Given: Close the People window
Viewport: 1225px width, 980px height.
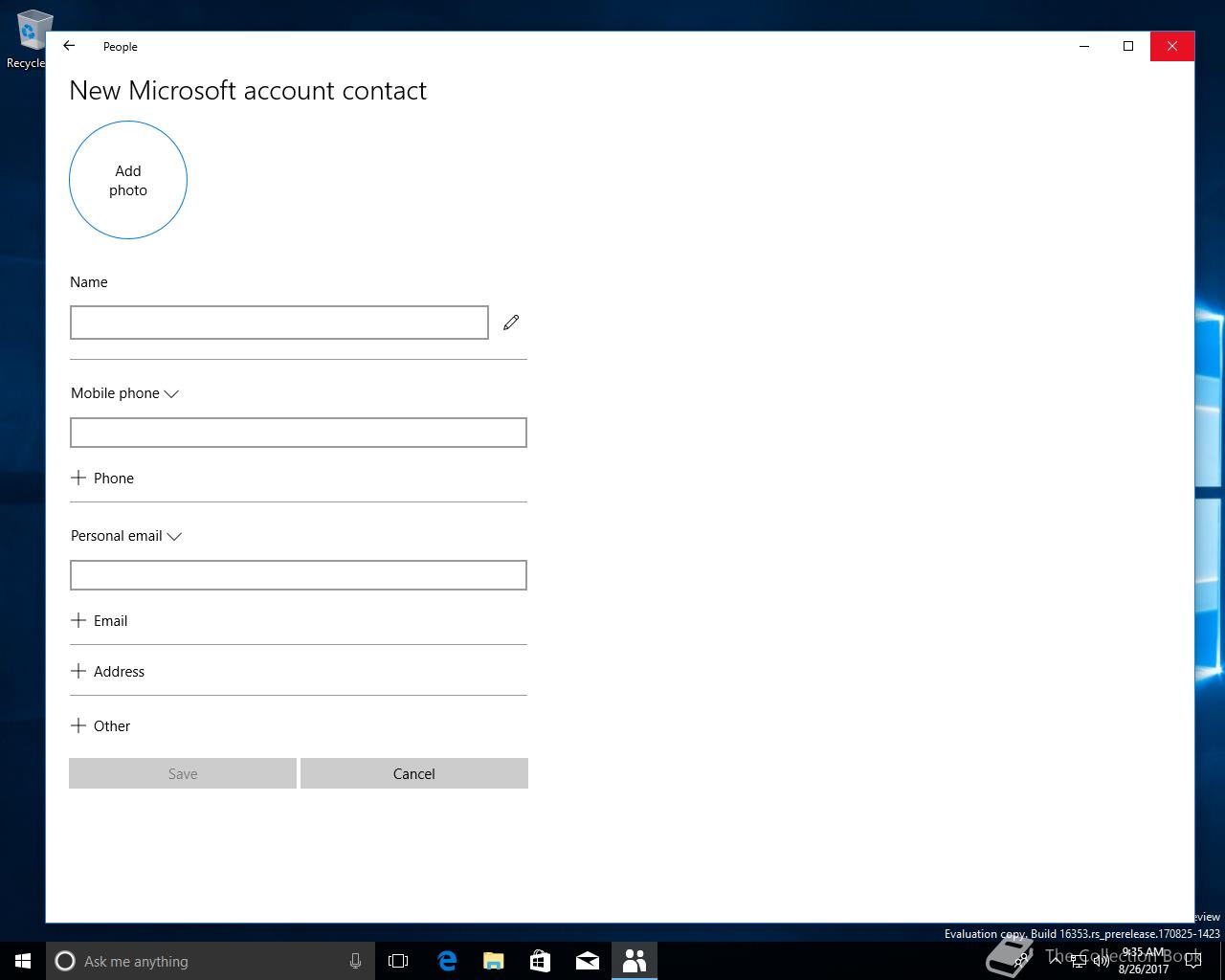Looking at the screenshot, I should click(x=1172, y=46).
